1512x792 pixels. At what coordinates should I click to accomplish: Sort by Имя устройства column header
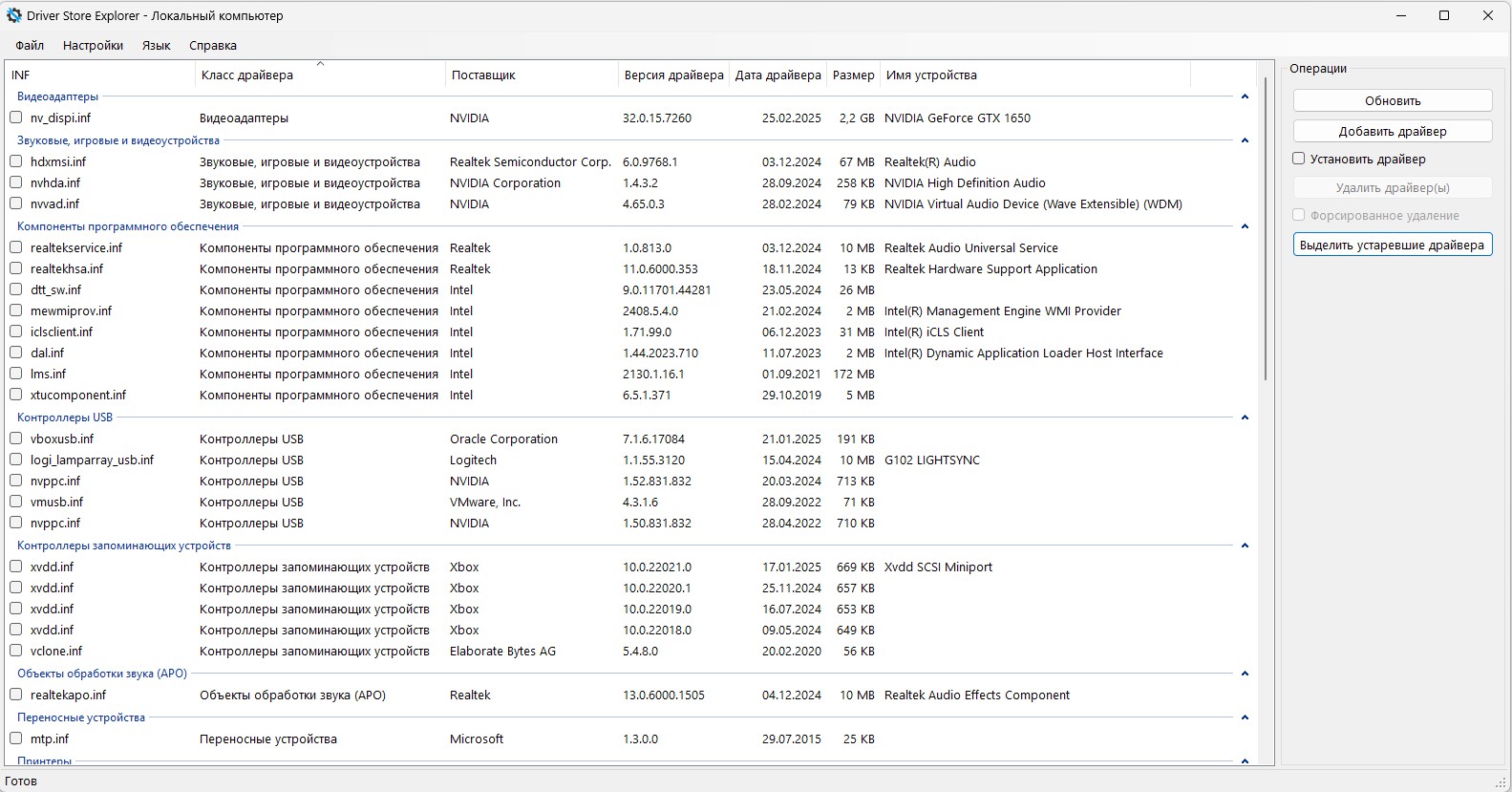[1035, 75]
